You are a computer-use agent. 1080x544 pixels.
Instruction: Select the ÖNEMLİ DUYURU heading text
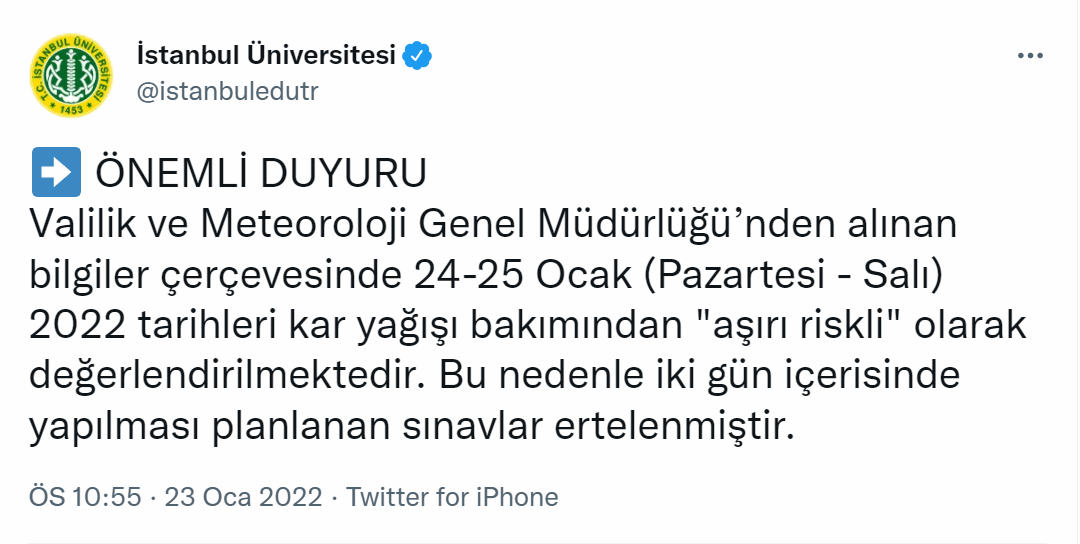pyautogui.click(x=261, y=173)
